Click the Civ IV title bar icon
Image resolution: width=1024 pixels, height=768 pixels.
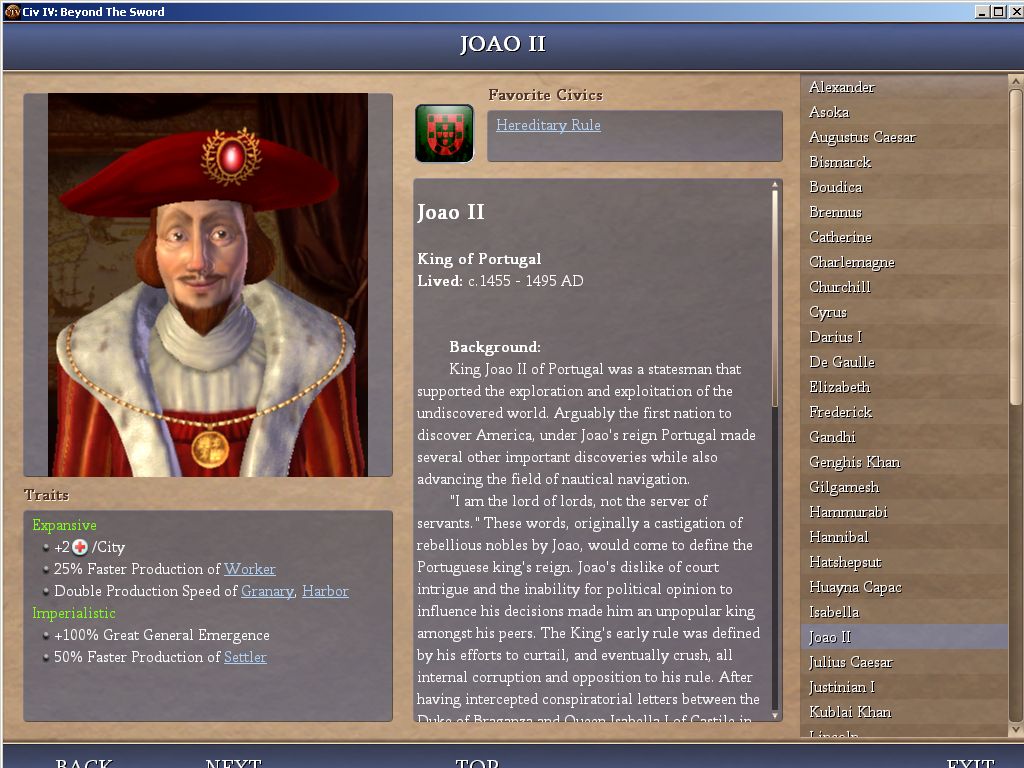click(12, 11)
